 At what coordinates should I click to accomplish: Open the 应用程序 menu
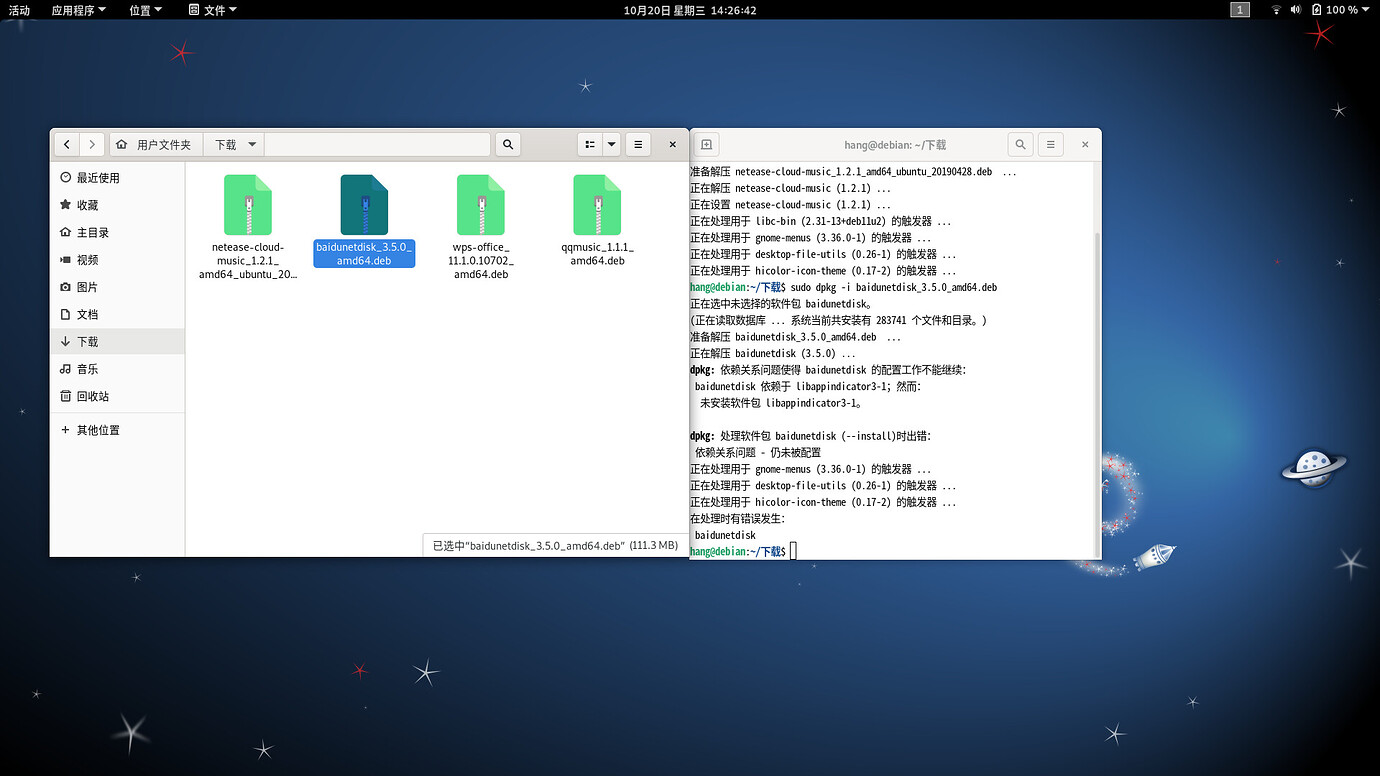[x=78, y=10]
